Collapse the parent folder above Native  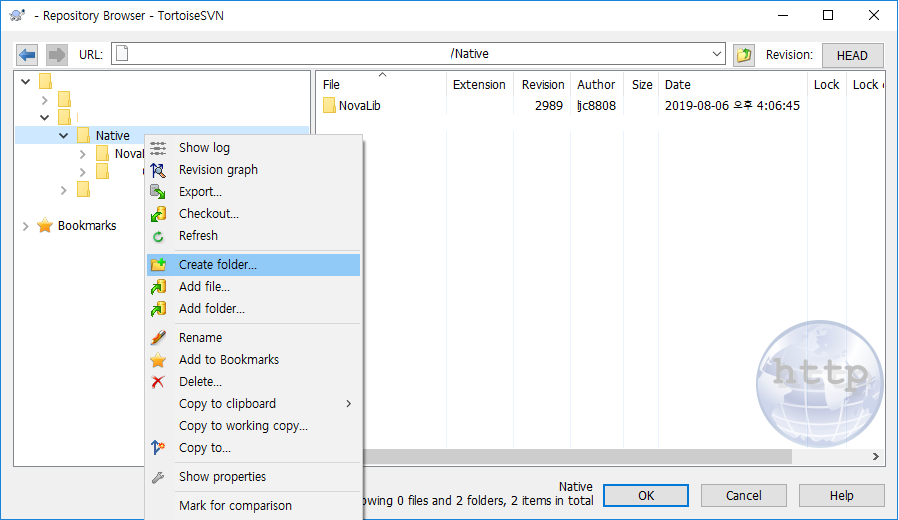click(45, 118)
